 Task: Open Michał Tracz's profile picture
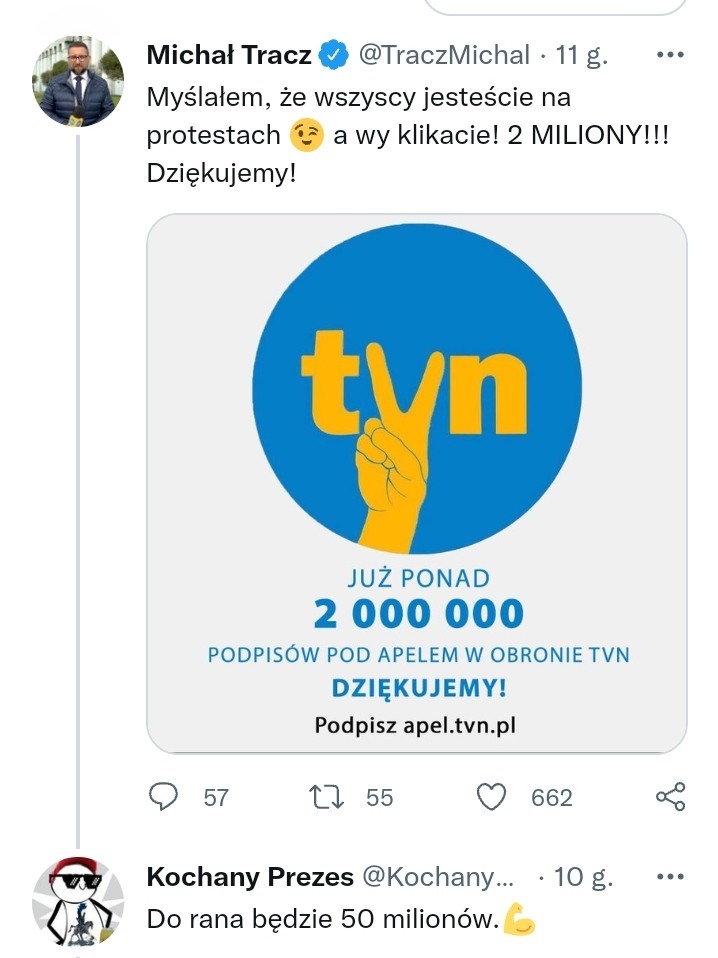tap(78, 81)
